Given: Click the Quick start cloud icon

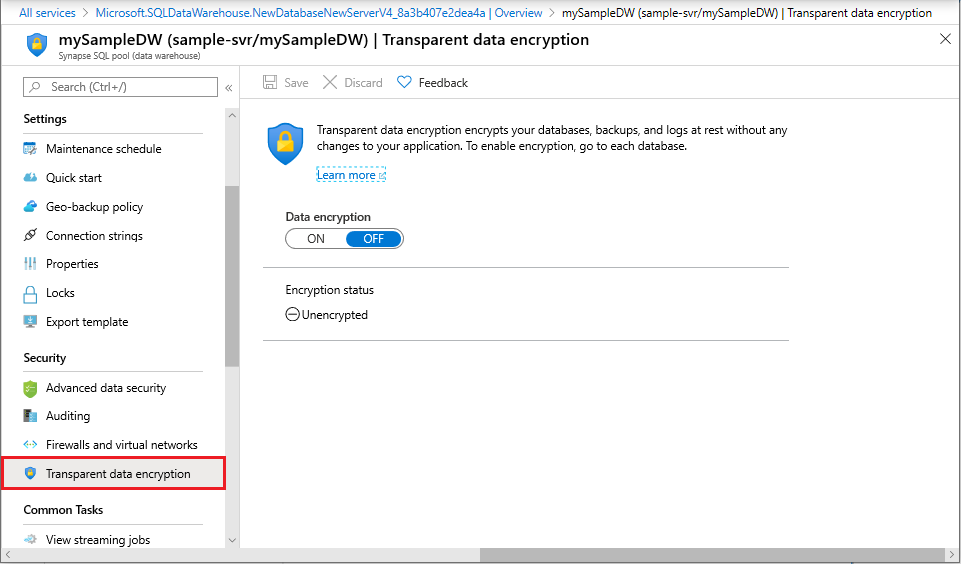Looking at the screenshot, I should coord(30,178).
